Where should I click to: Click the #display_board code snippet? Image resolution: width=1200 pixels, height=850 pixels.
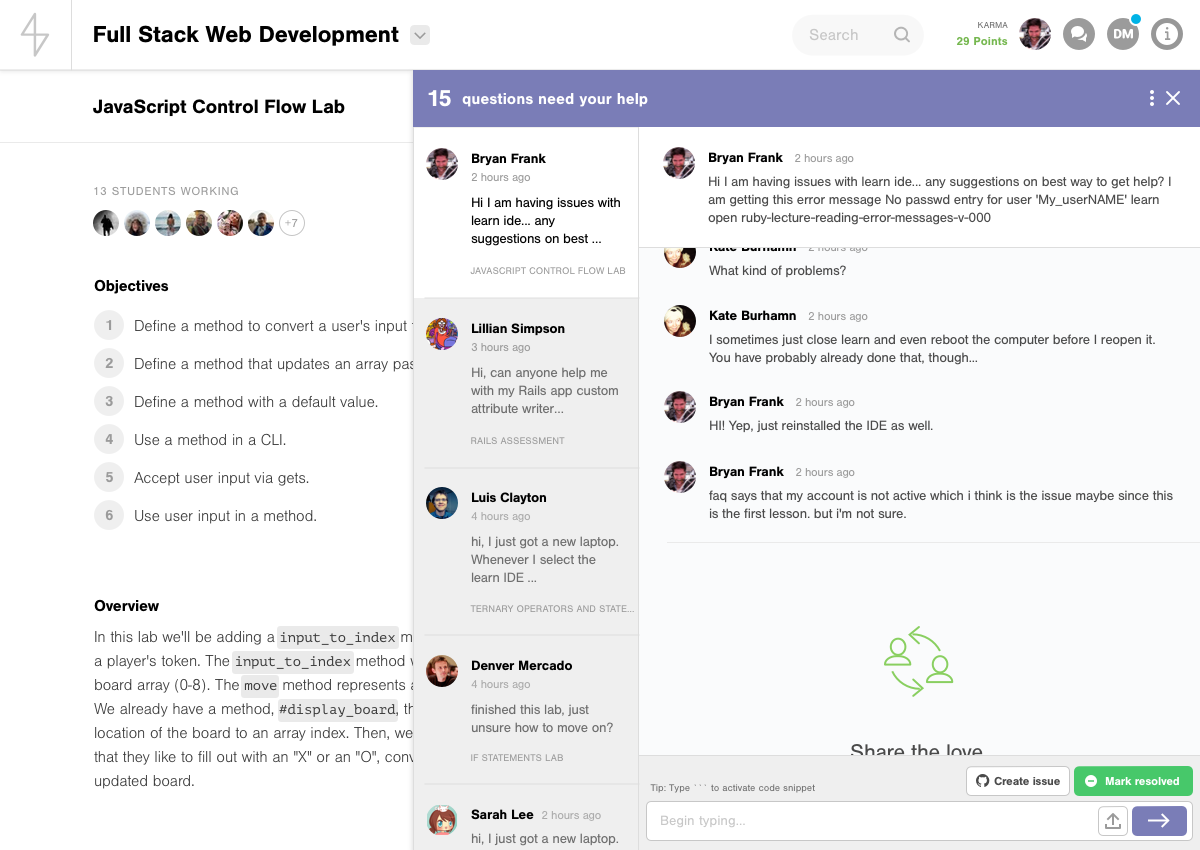point(337,709)
